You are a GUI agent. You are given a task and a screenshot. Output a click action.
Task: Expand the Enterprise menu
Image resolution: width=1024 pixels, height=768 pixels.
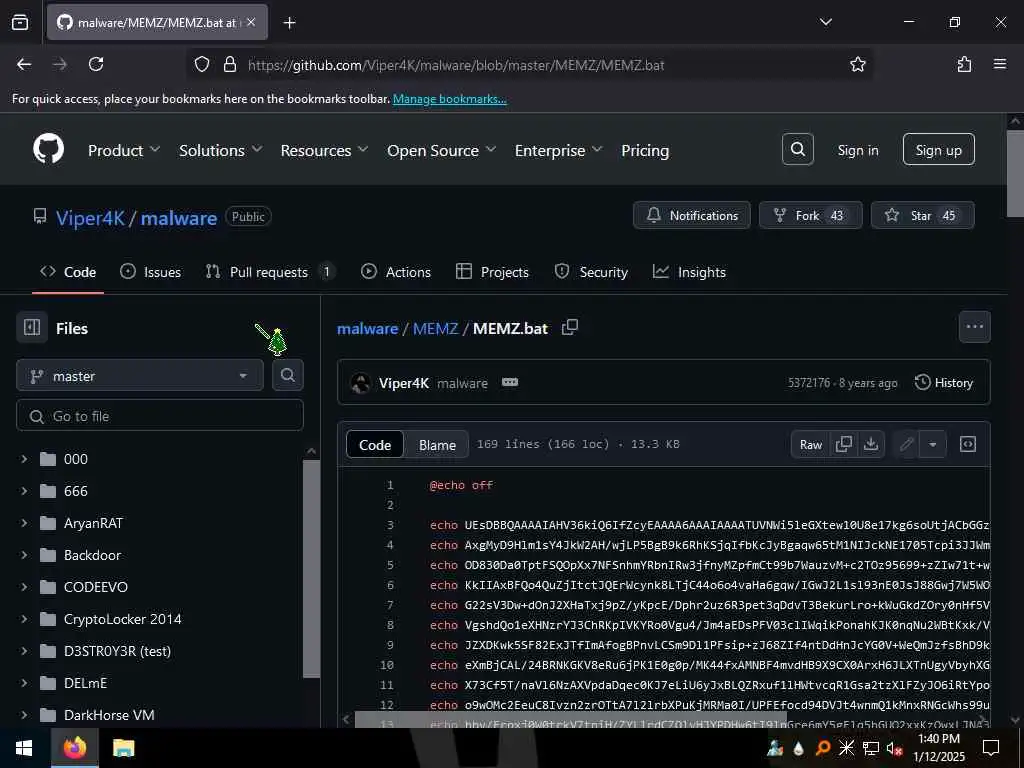tap(558, 150)
